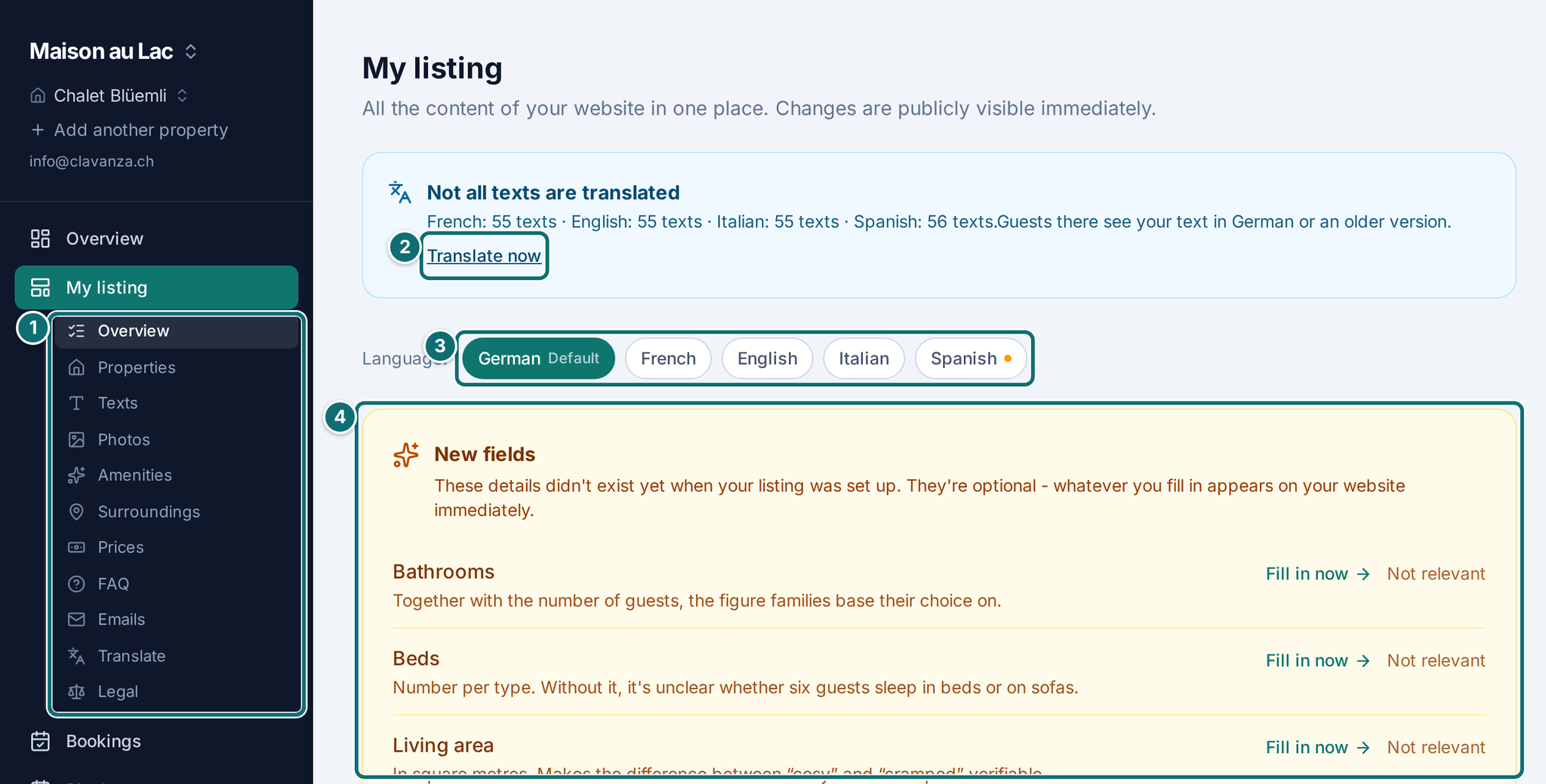Image resolution: width=1546 pixels, height=784 pixels.
Task: Open the Prices section
Action: click(x=177, y=547)
